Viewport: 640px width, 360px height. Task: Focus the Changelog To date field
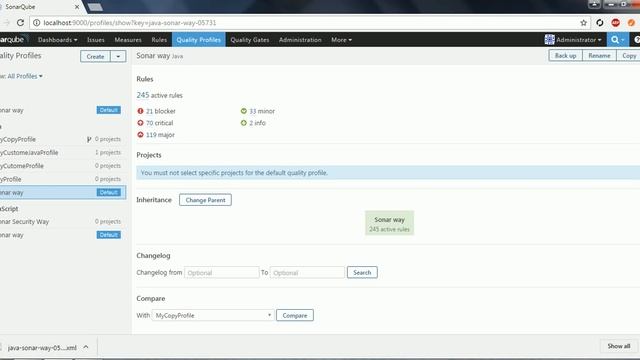click(307, 272)
